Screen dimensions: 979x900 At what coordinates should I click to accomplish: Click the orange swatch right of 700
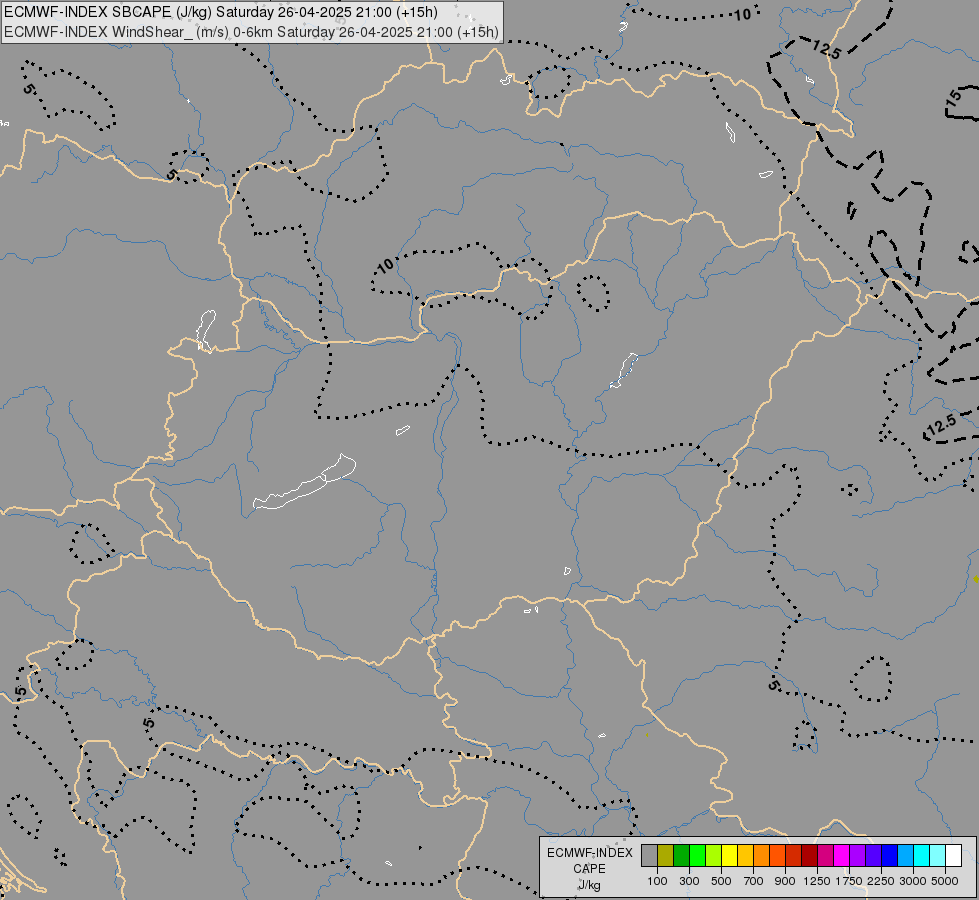point(761,856)
